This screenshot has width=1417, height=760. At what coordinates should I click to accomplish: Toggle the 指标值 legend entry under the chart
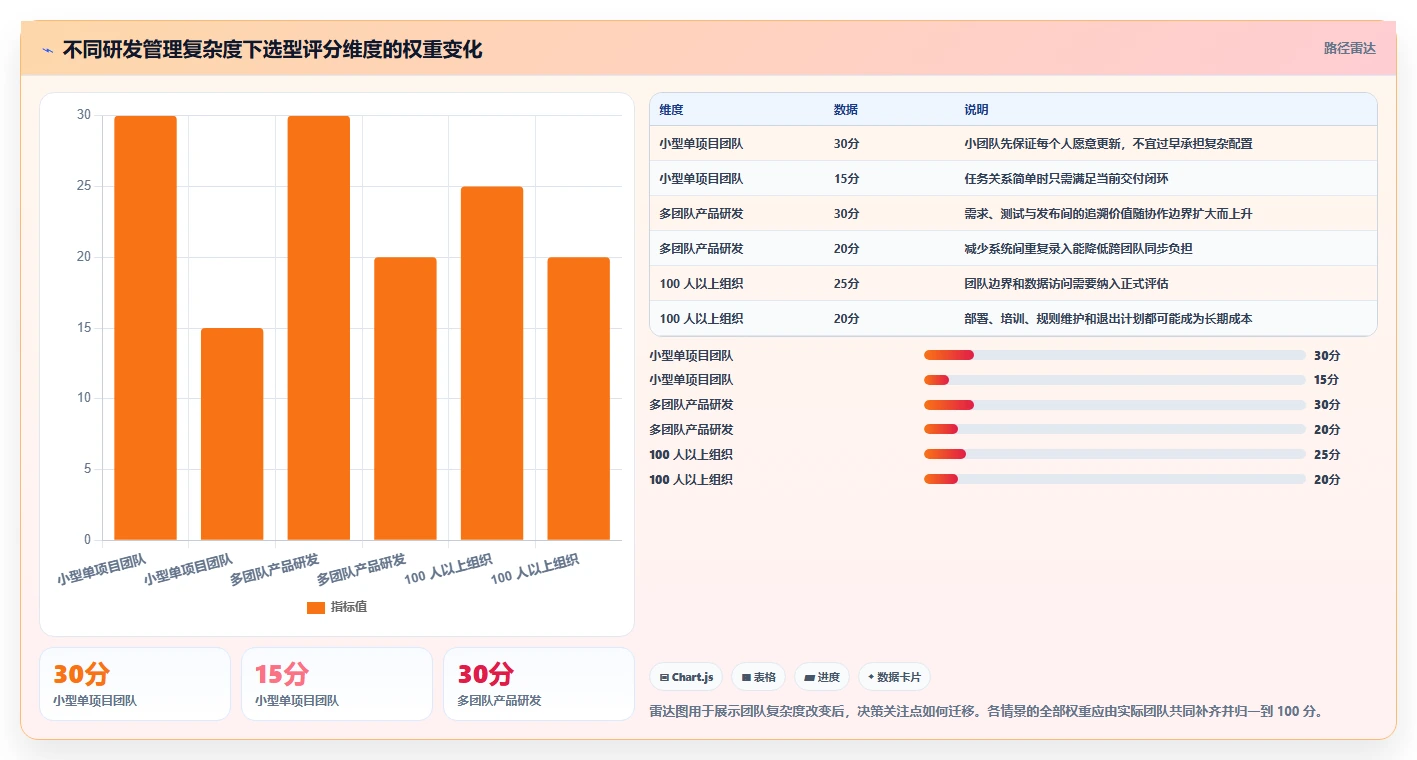tap(337, 607)
